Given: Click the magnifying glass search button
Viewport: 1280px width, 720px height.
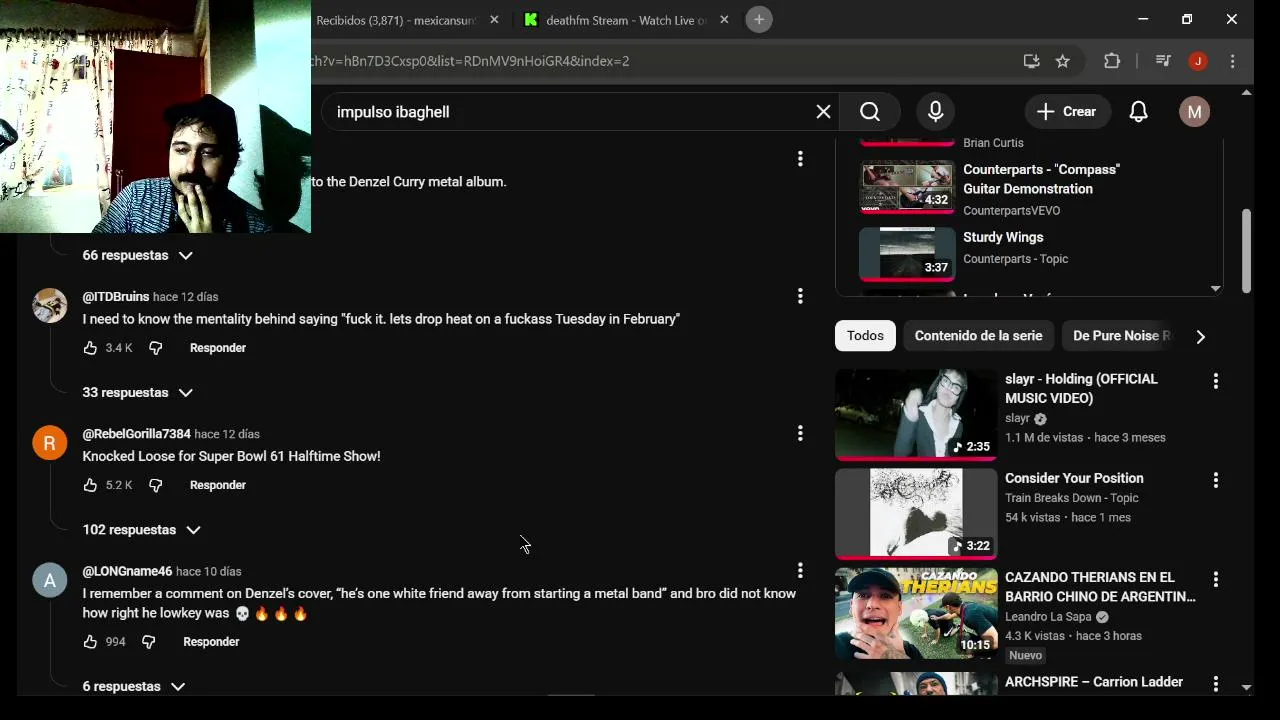Looking at the screenshot, I should pyautogui.click(x=870, y=112).
